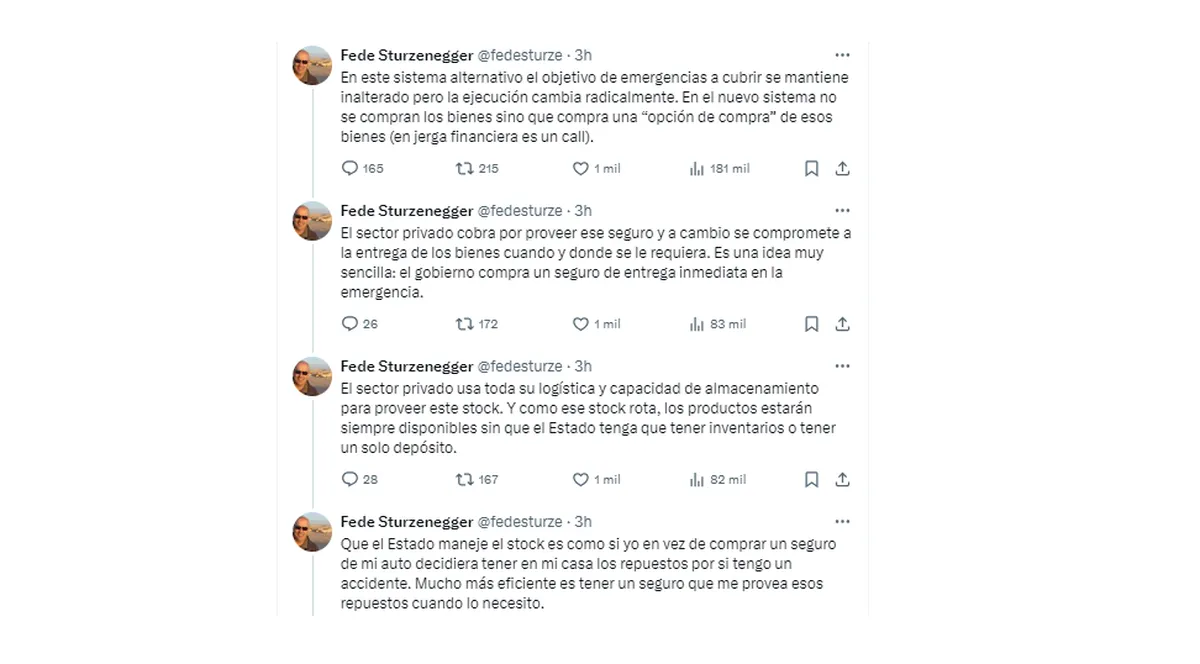Retweet the post with 172 retweets

(x=465, y=324)
